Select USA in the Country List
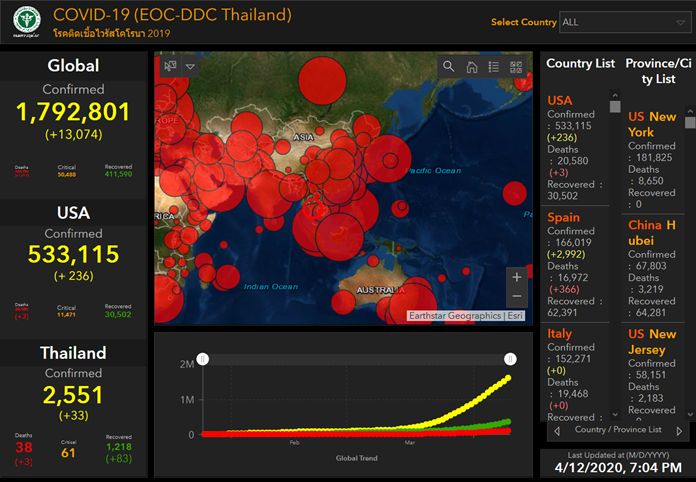Viewport: 696px width, 482px height. click(560, 100)
